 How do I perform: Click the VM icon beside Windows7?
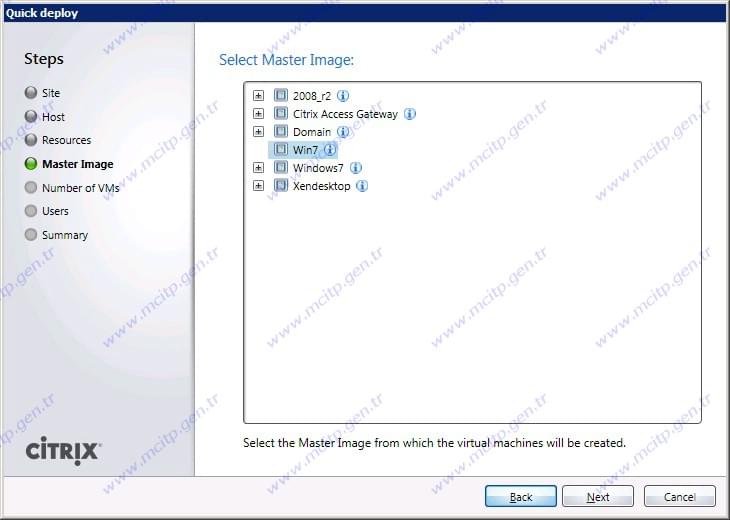(281, 168)
